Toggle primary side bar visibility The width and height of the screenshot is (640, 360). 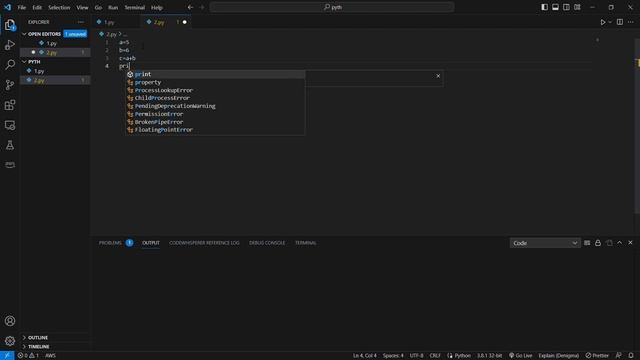point(544,7)
